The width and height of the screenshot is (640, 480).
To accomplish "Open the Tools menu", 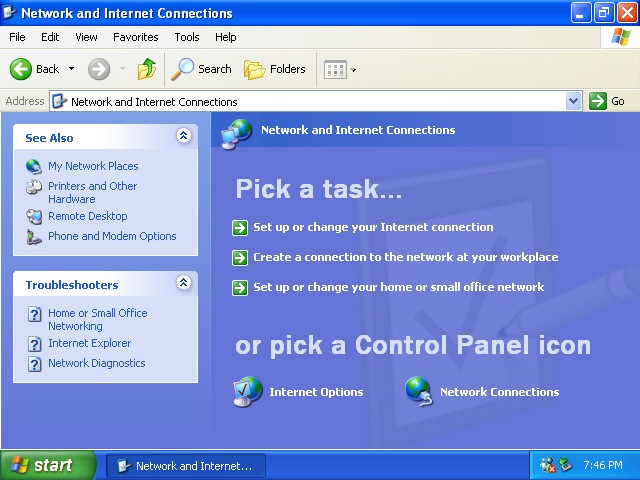I will (187, 37).
